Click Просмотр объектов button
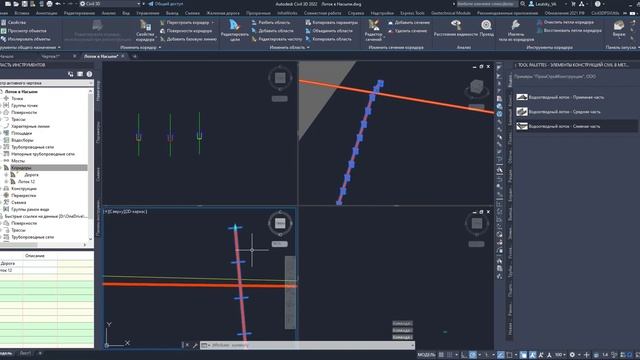This screenshot has height=360, width=640. [x=24, y=31]
